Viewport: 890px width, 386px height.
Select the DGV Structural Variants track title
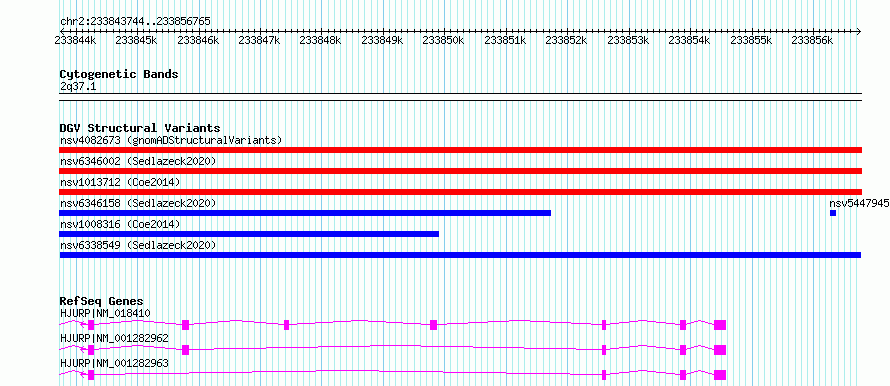(x=140, y=128)
